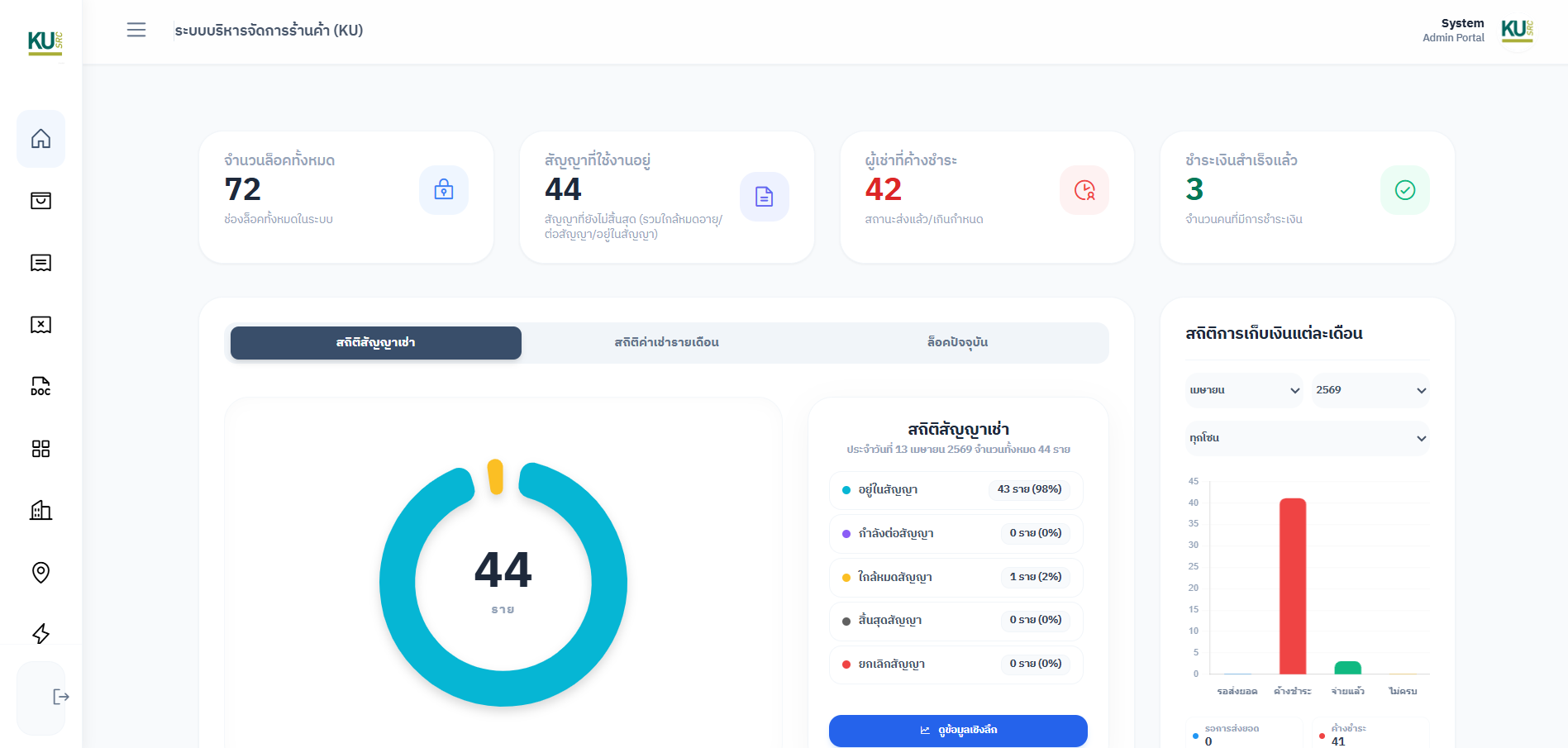Switch to the สถิติค่าเช่ารายเดือน tab
The image size is (1568, 748).
[666, 342]
